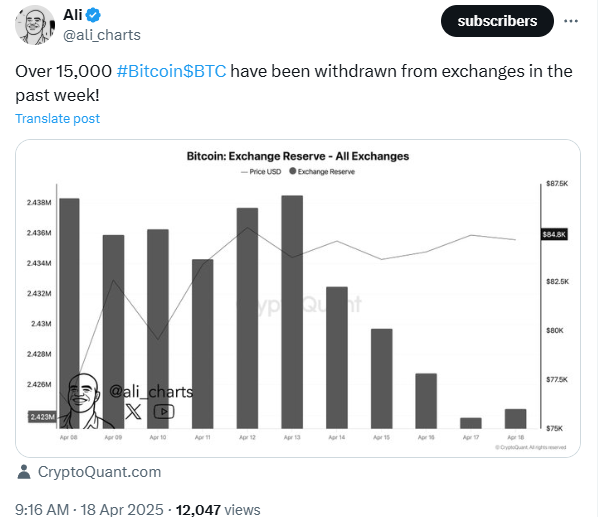
Task: Click the cartoon face watermark in chart
Action: point(82,400)
